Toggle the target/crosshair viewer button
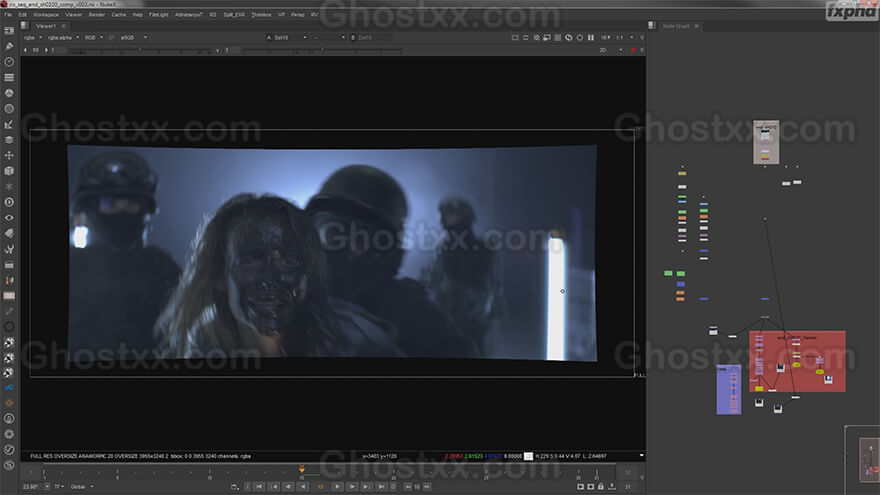This screenshot has height=495, width=880. (x=580, y=38)
